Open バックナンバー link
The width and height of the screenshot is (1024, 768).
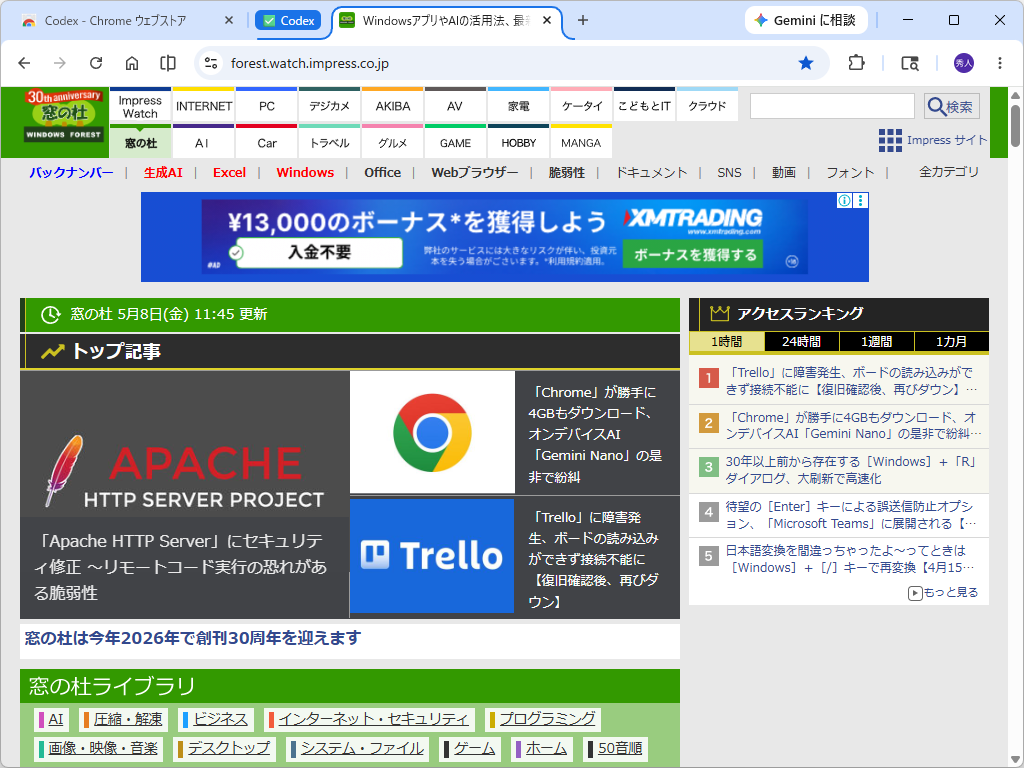71,172
